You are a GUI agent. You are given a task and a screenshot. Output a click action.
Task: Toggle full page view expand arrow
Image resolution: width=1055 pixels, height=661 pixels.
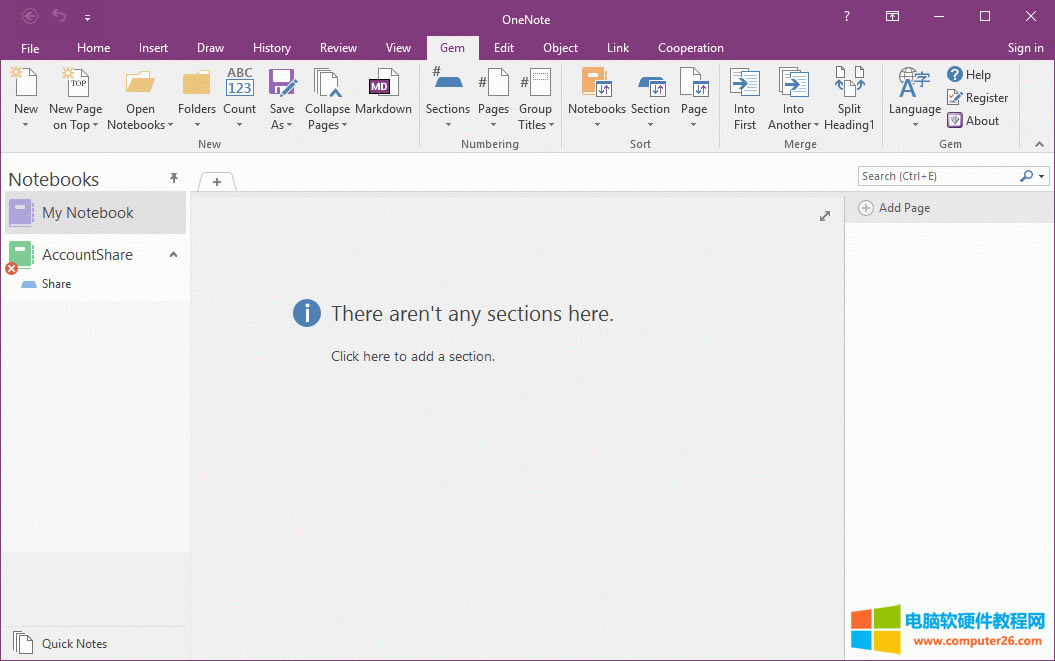pos(825,216)
